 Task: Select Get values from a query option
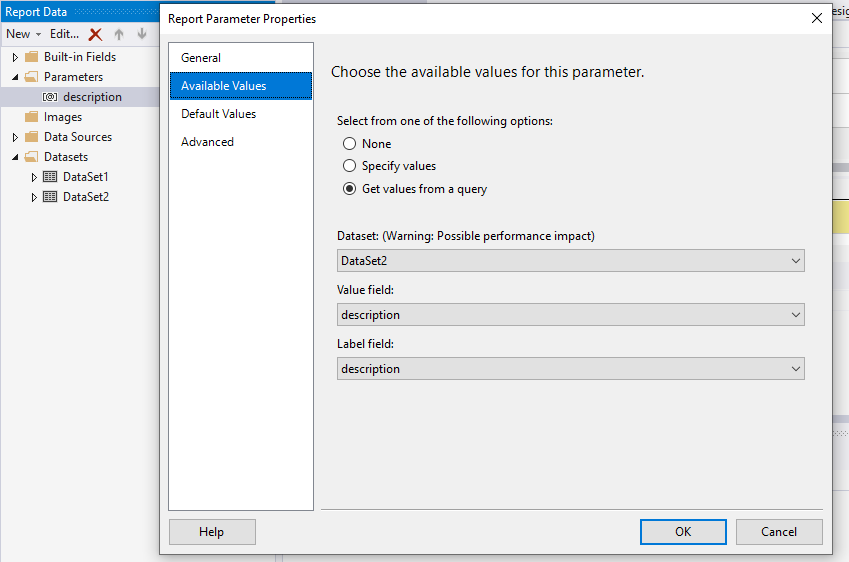pyautogui.click(x=349, y=188)
